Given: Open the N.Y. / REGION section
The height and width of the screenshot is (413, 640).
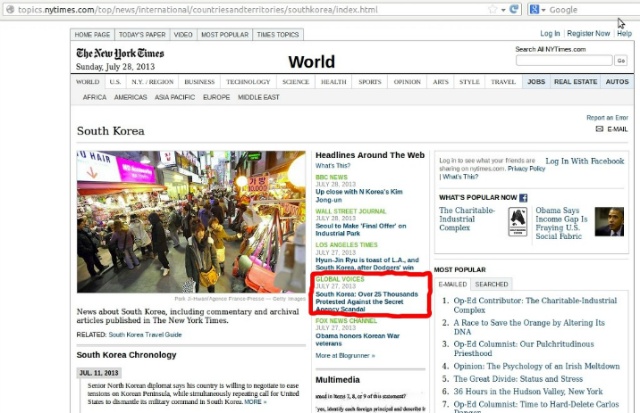Looking at the screenshot, I should tap(152, 82).
